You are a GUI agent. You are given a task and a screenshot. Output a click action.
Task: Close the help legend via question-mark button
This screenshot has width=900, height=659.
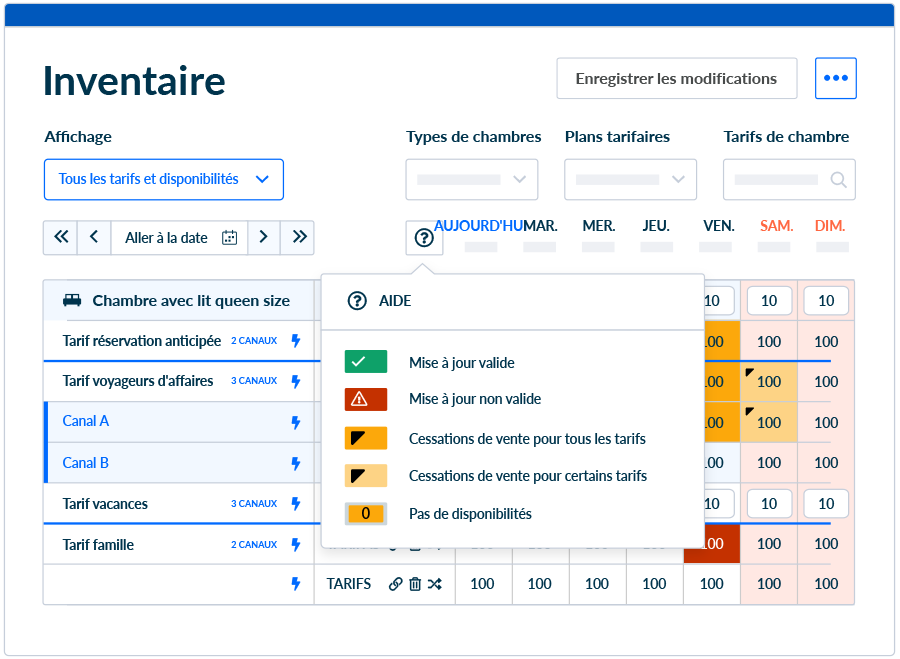[425, 238]
